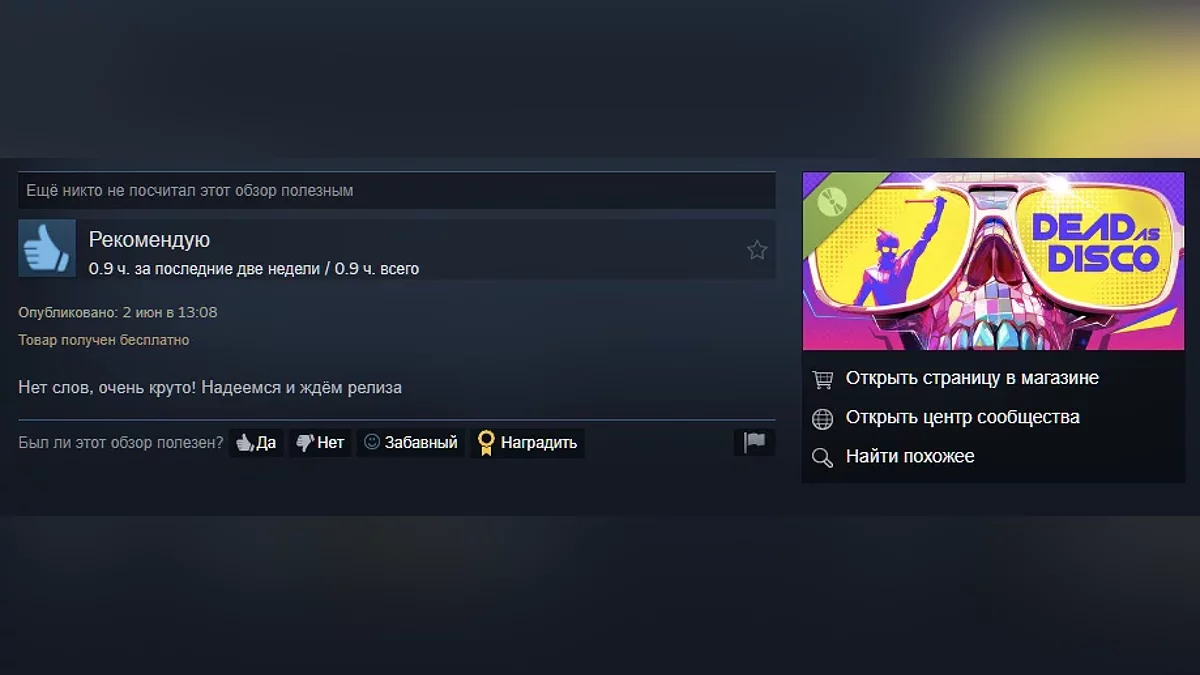Mark the review as Забавный
The height and width of the screenshot is (675, 1200).
pos(411,443)
